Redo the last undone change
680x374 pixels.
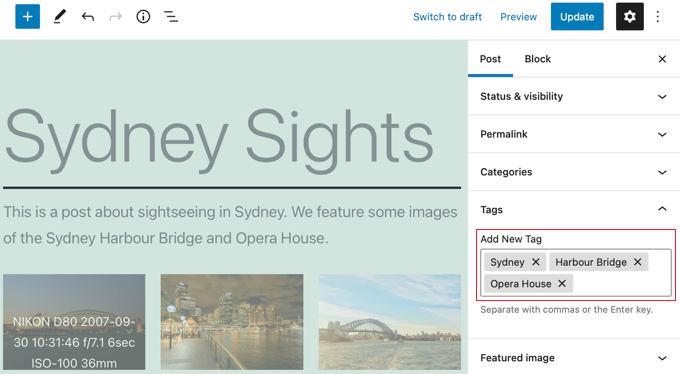point(115,17)
